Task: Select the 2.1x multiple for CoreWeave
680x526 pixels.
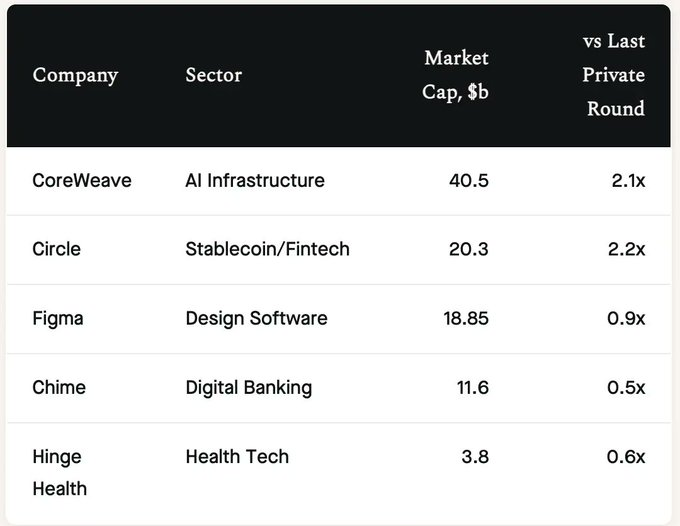Action: (626, 181)
